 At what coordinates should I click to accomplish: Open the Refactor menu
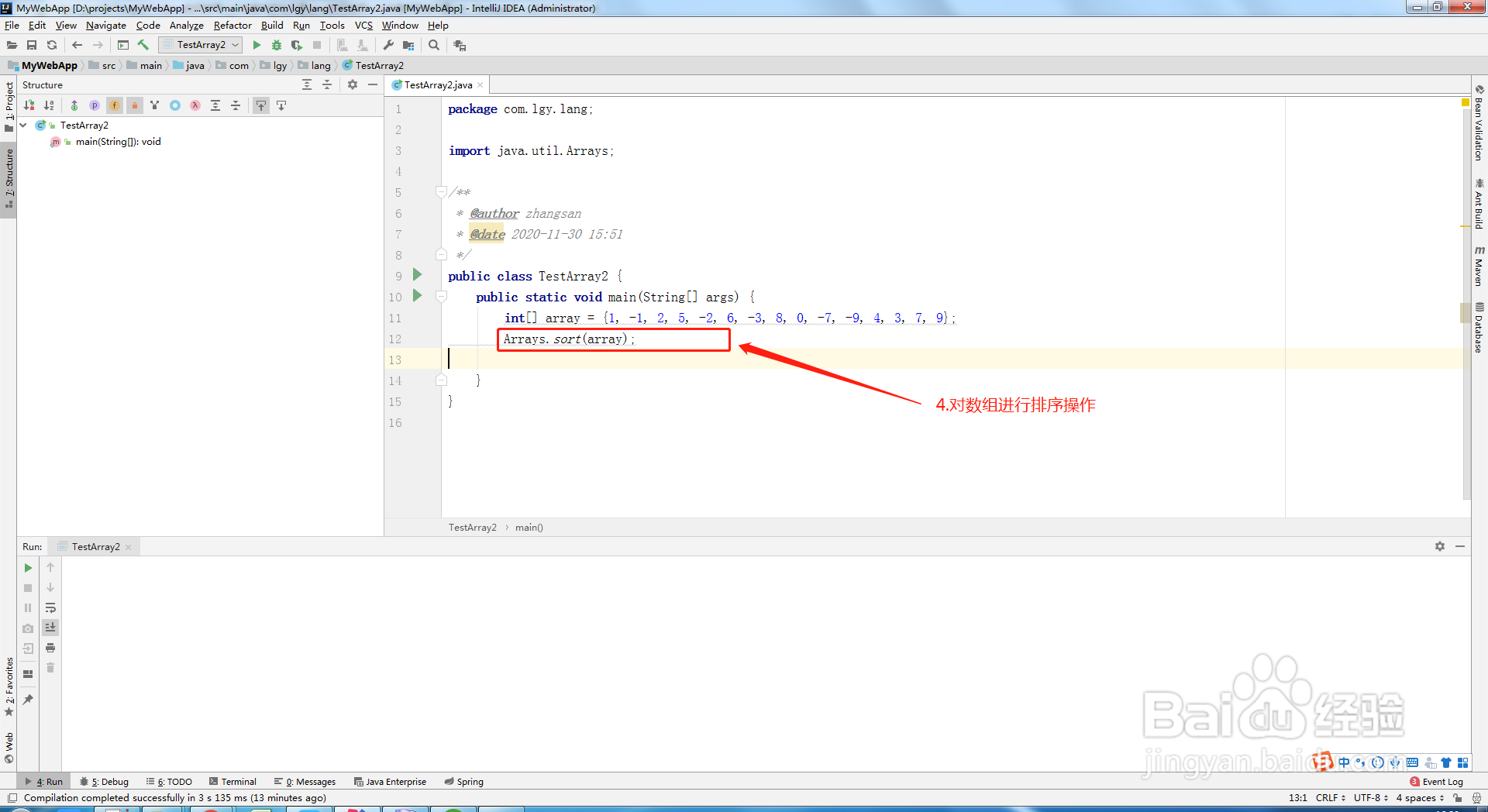pyautogui.click(x=232, y=25)
